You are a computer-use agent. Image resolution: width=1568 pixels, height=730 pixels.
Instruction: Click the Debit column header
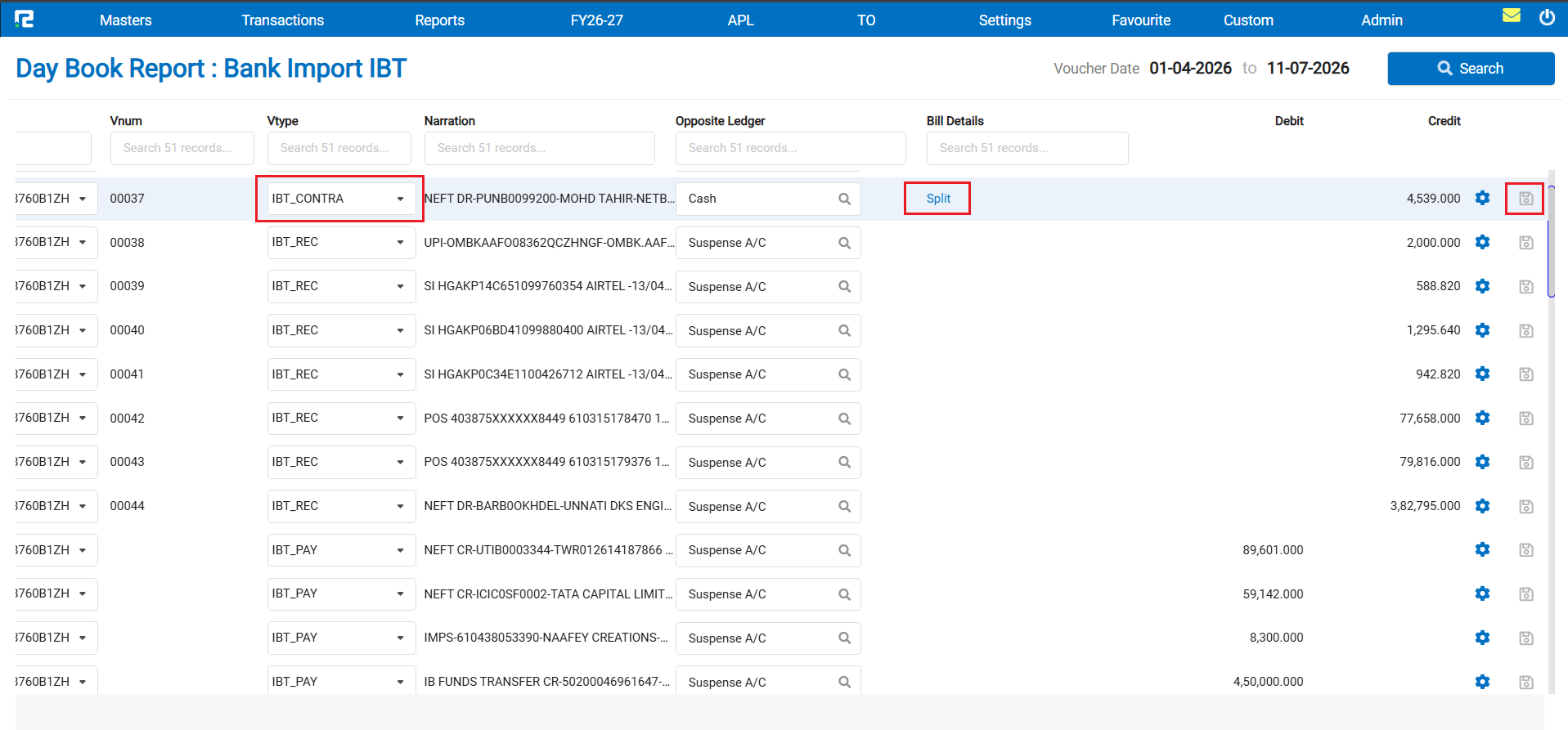point(1289,121)
